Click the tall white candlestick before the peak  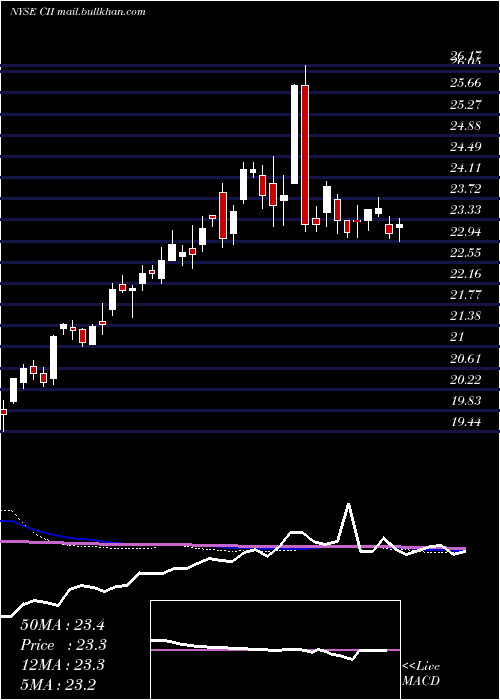(295, 134)
